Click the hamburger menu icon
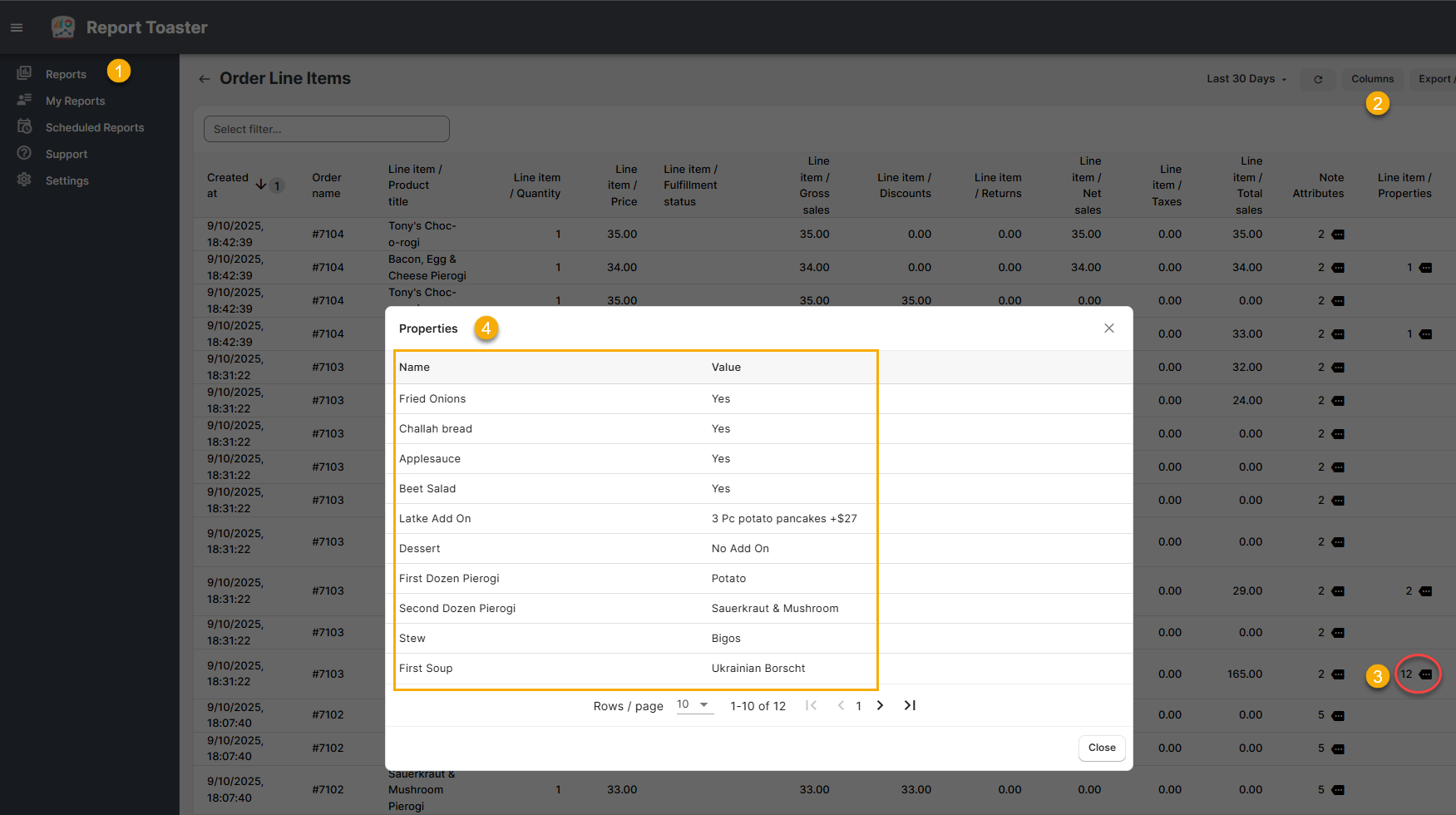The image size is (1456, 815). click(17, 27)
